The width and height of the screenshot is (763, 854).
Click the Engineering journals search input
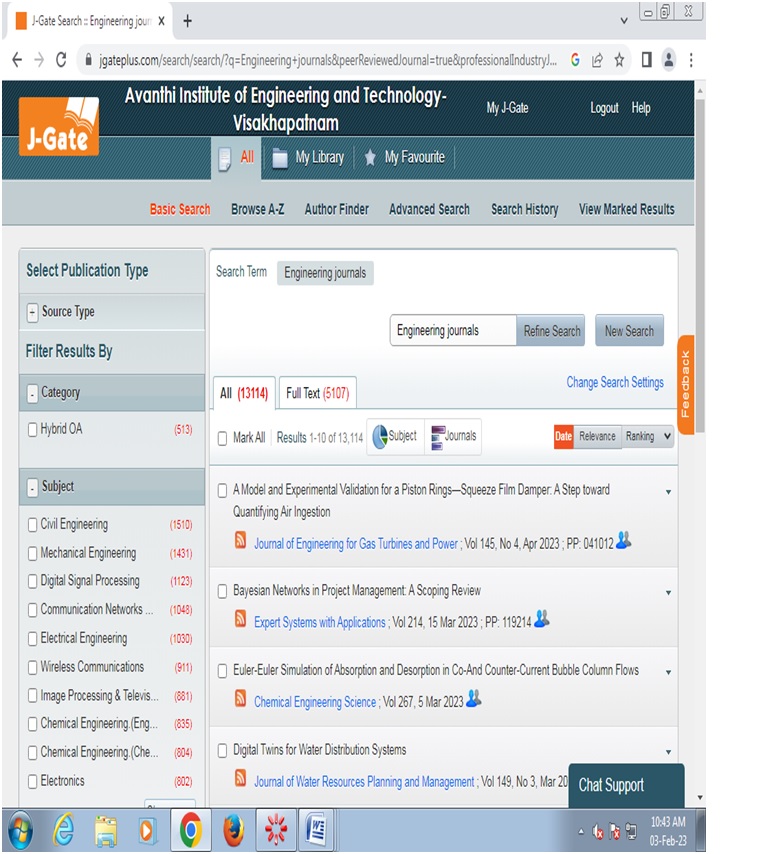453,331
